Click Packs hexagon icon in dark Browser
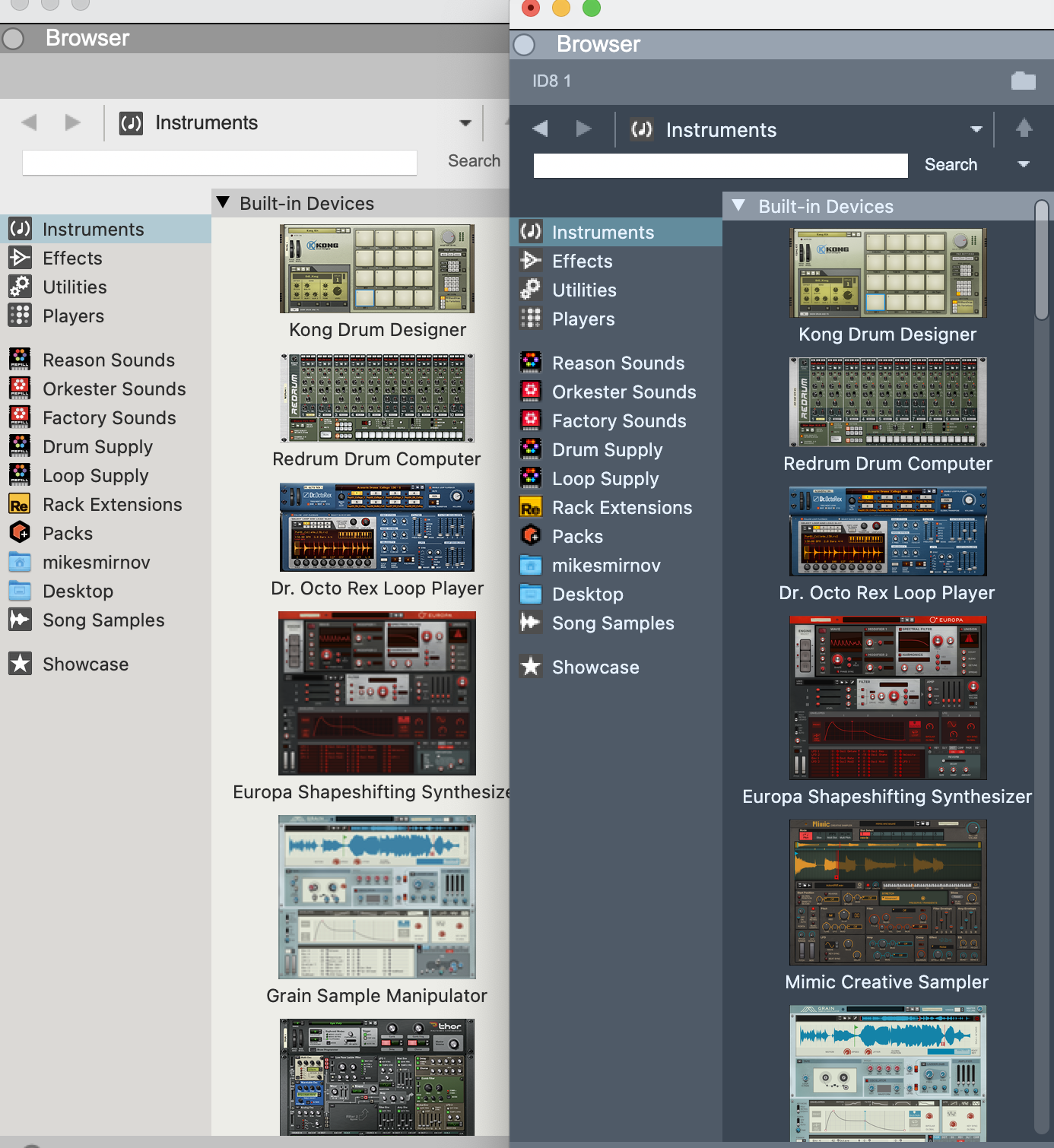 (x=530, y=536)
